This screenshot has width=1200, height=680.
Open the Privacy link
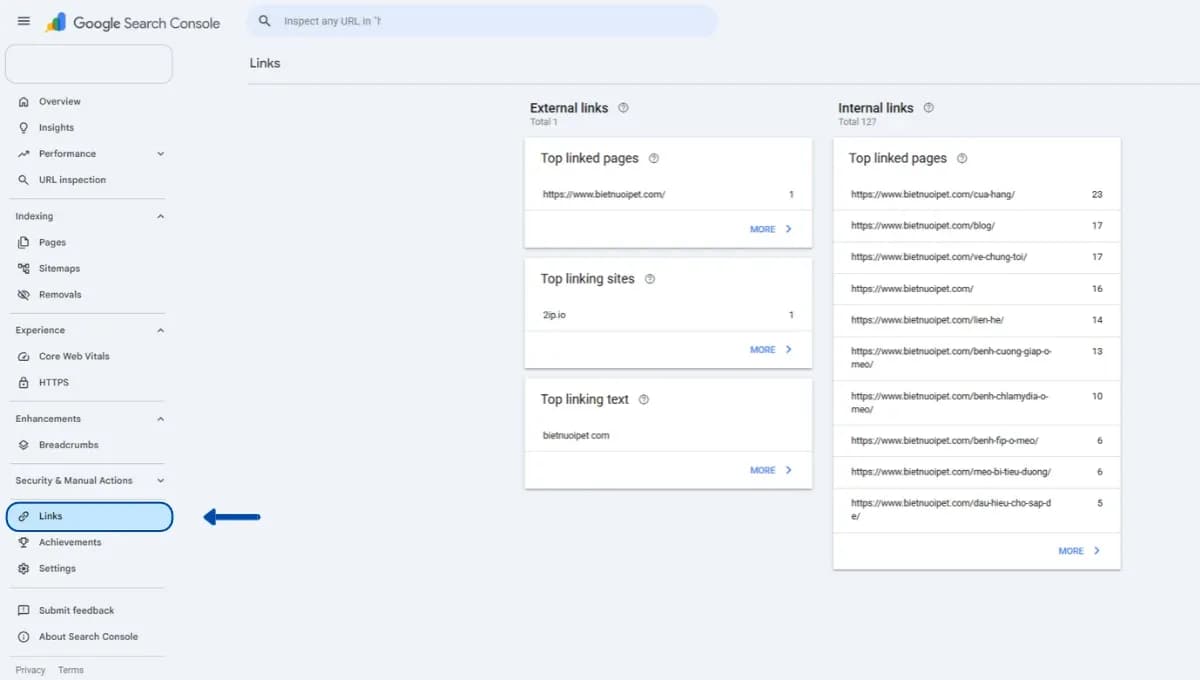tap(30, 670)
